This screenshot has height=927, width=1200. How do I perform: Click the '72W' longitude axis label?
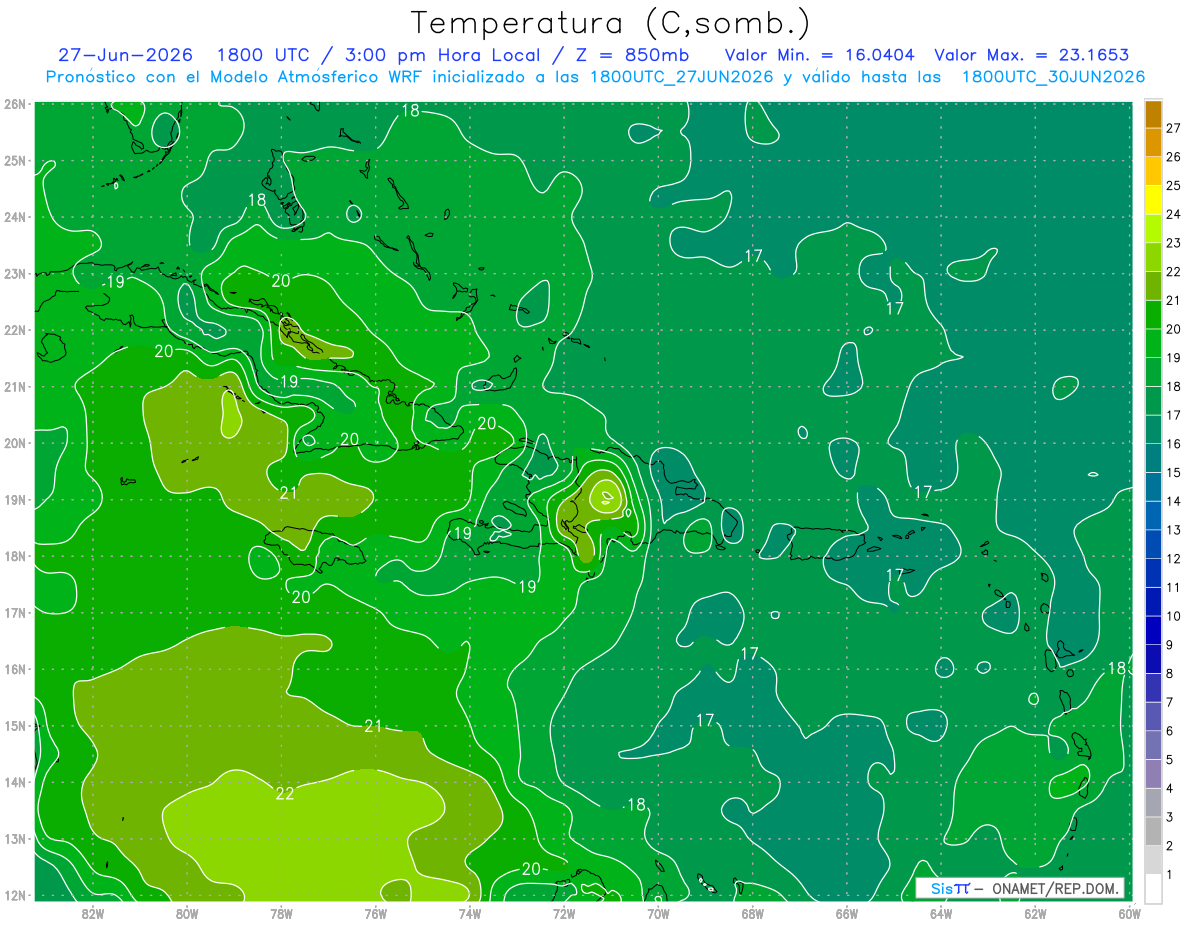pos(564,913)
